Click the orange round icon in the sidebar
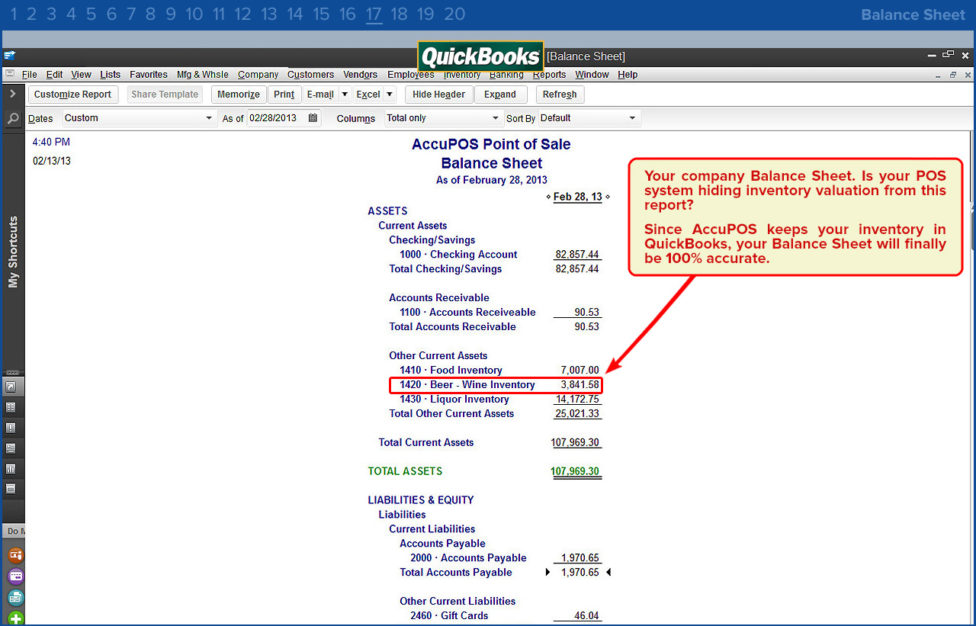The width and height of the screenshot is (976, 626). pos(16,555)
